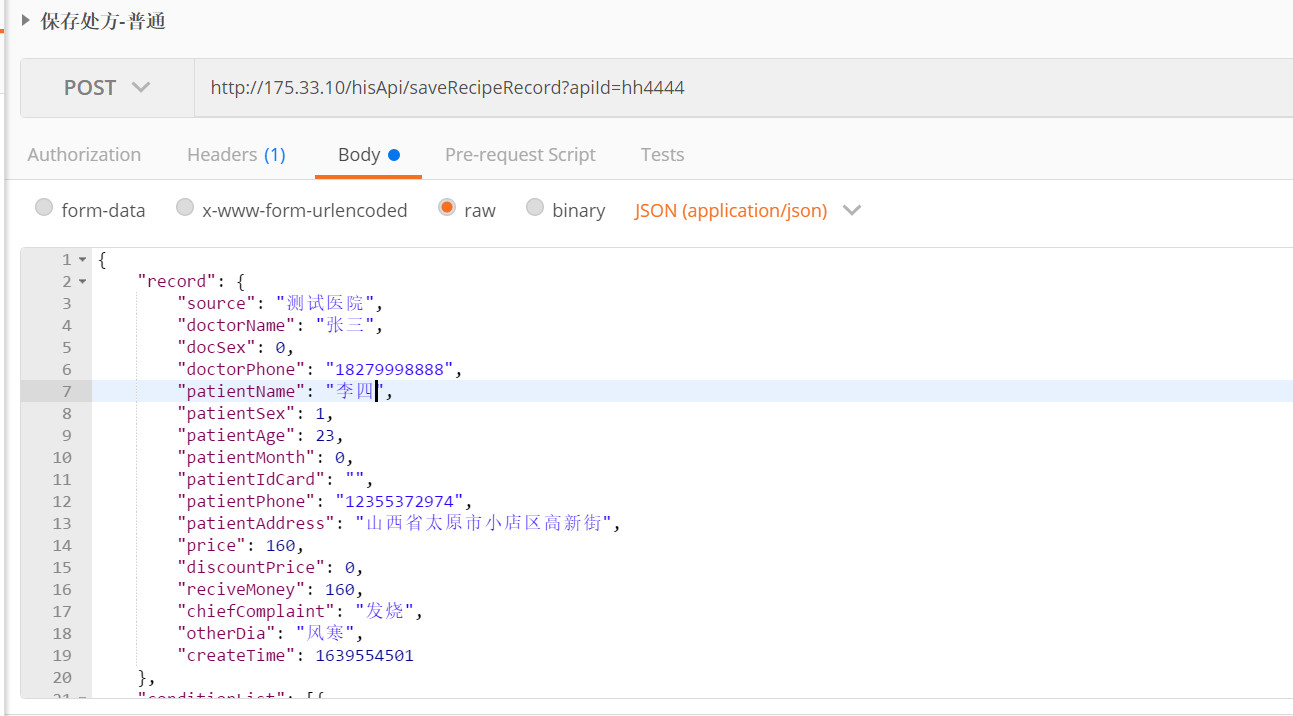Collapse the whole JSON using line 1 fold arrow
The image size is (1293, 716).
tap(83, 259)
